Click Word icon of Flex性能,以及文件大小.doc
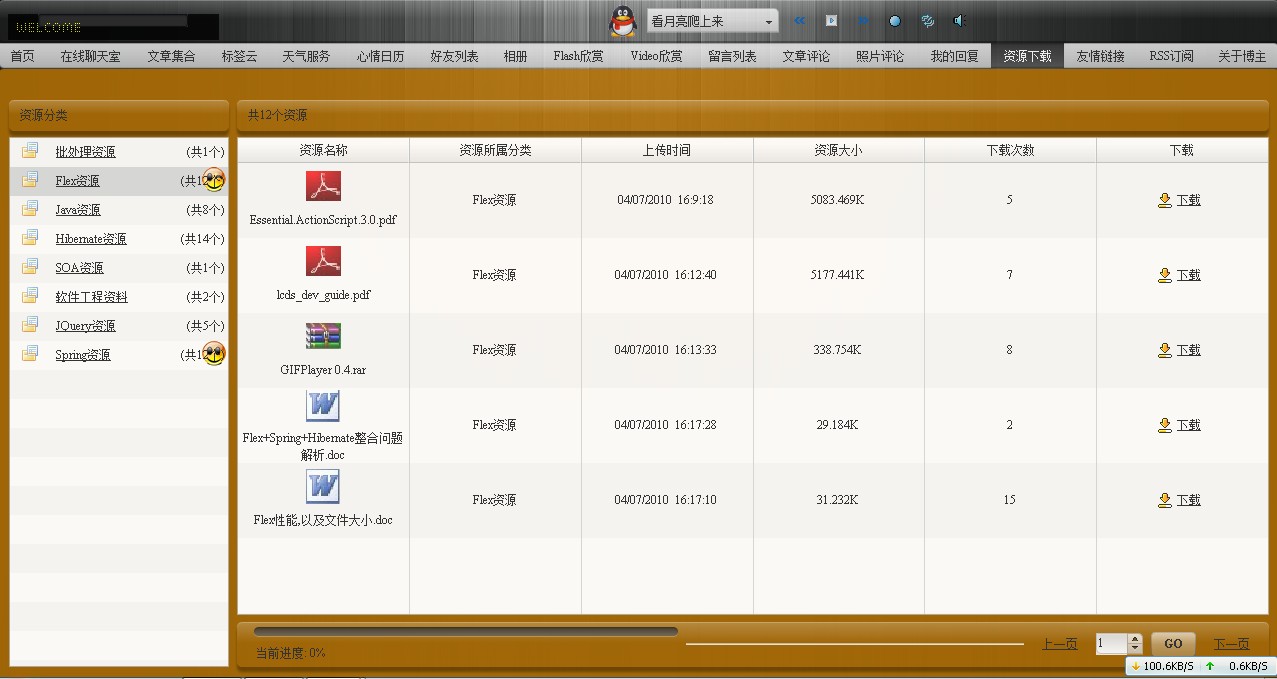This screenshot has width=1277, height=679. click(x=323, y=487)
